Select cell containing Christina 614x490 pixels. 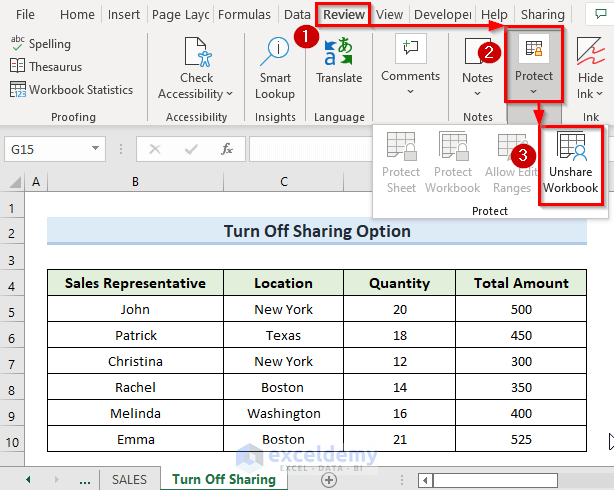click(x=135, y=361)
